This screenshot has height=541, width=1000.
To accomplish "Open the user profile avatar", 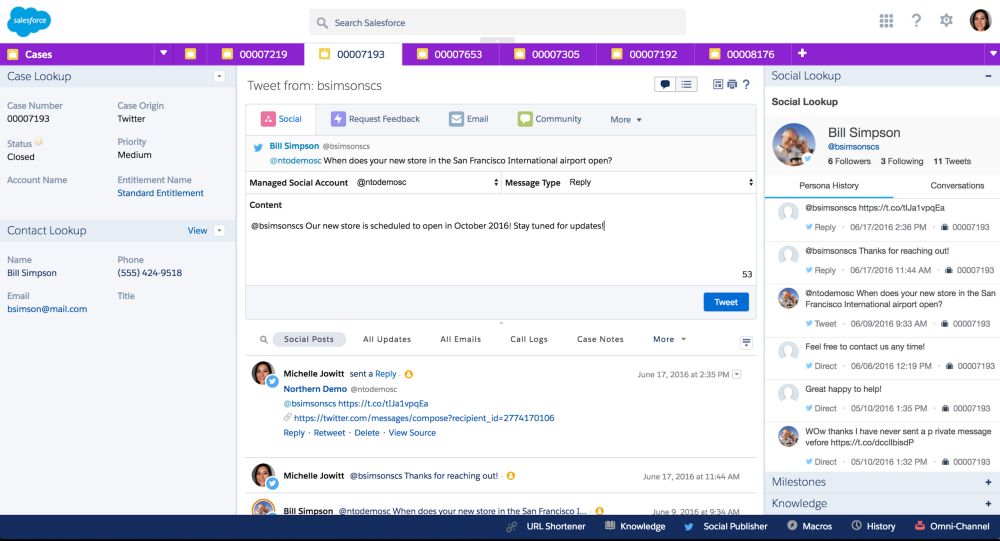I will 980,20.
